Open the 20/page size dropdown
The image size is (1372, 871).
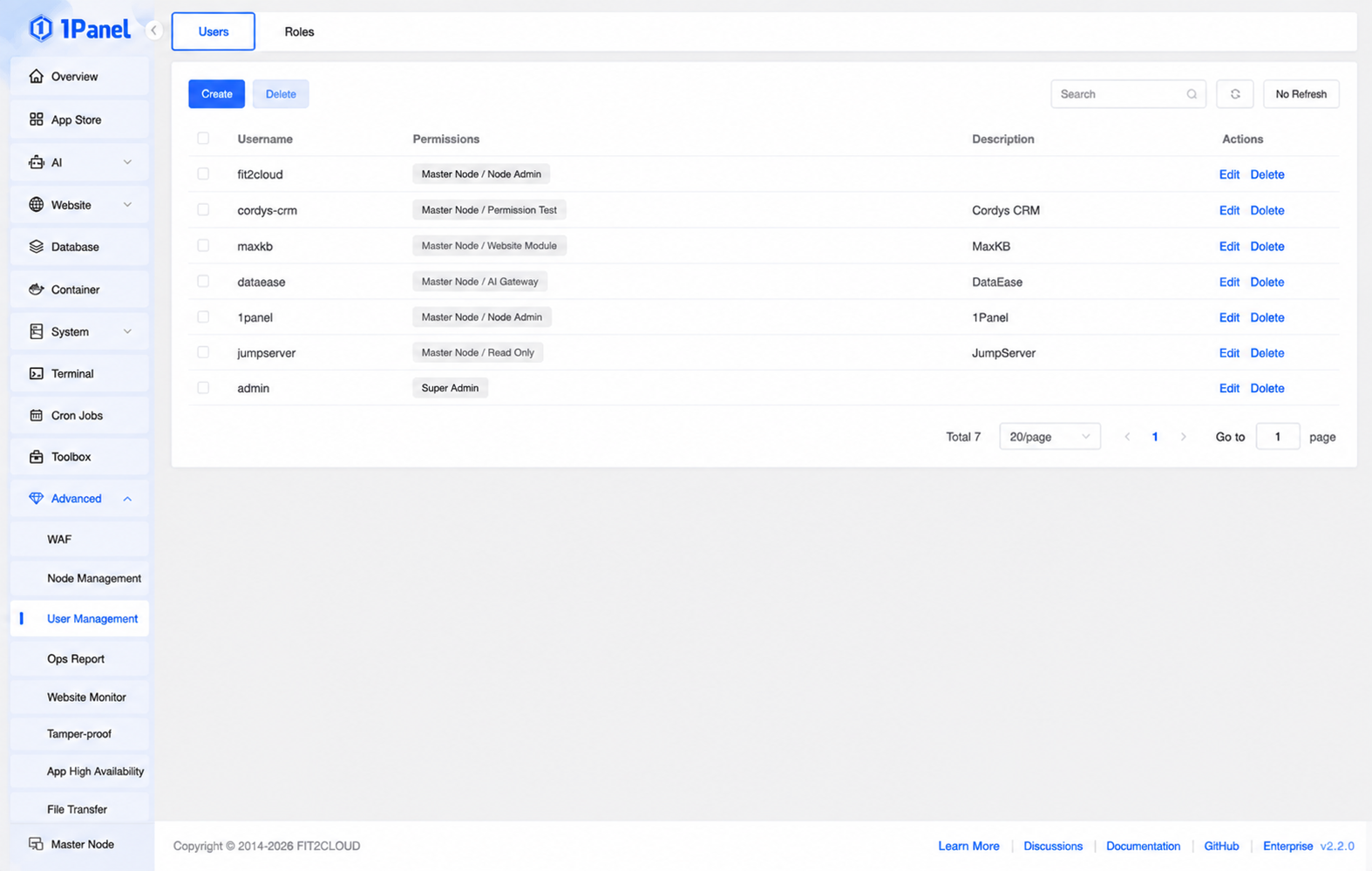tap(1049, 437)
